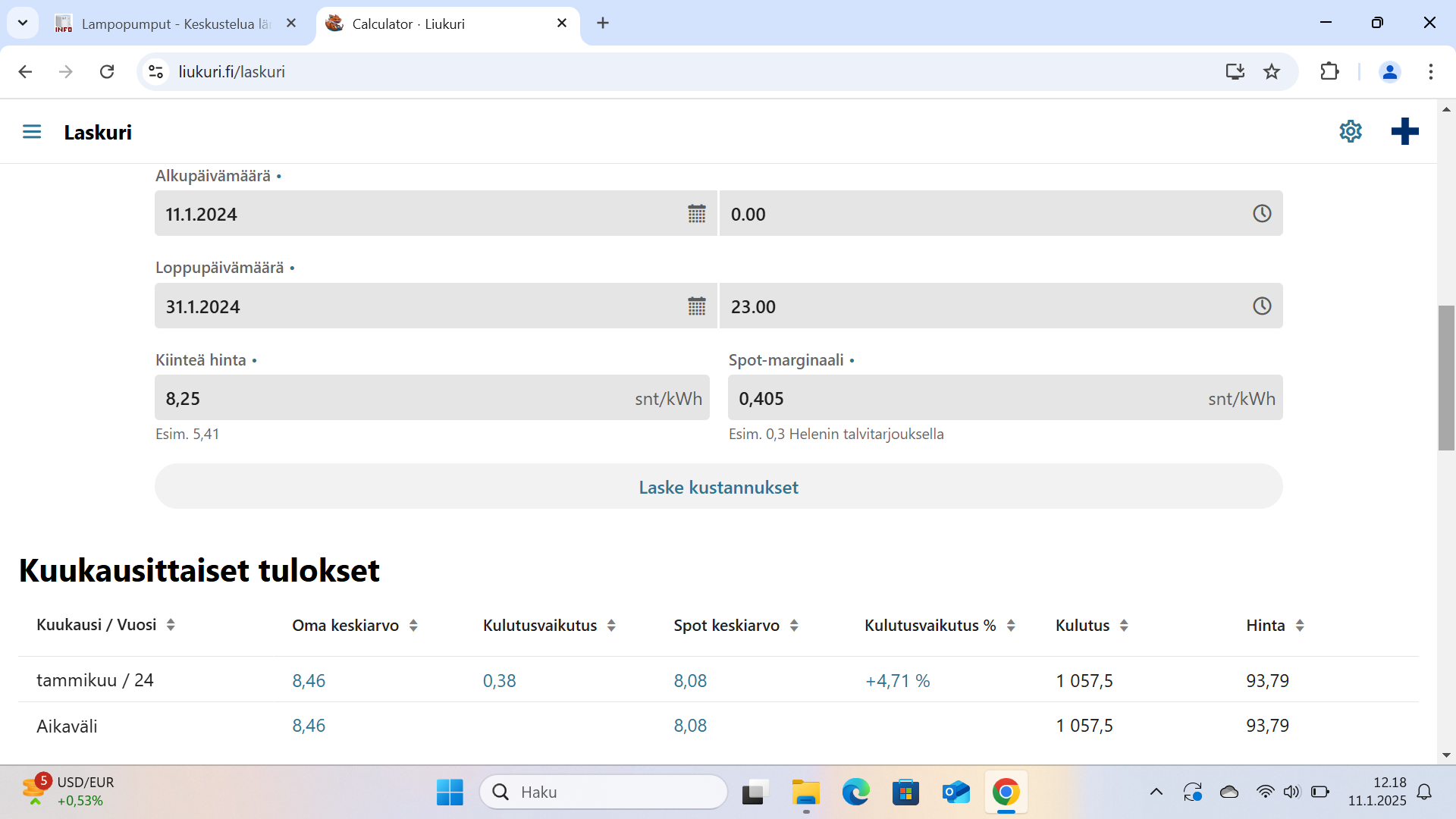Switch to the Lampopumput browser tab
This screenshot has height=819, width=1456.
pos(174,24)
